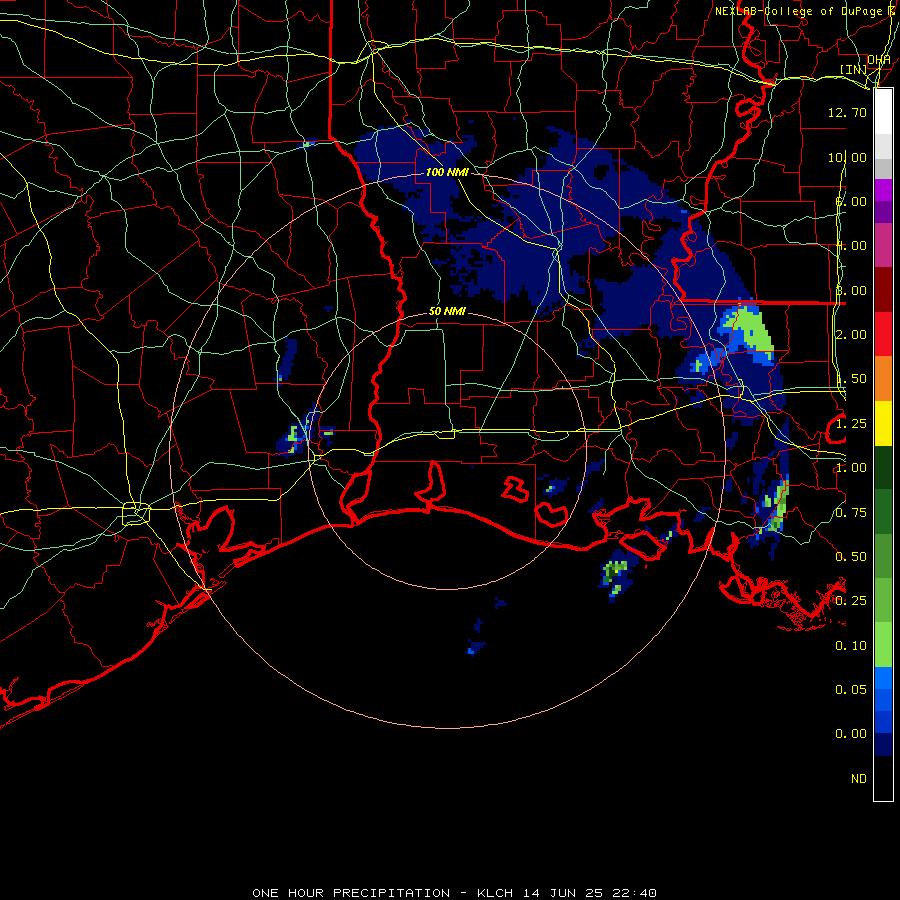
Task: Pick the orange legend swatch
Action: pyautogui.click(x=883, y=379)
